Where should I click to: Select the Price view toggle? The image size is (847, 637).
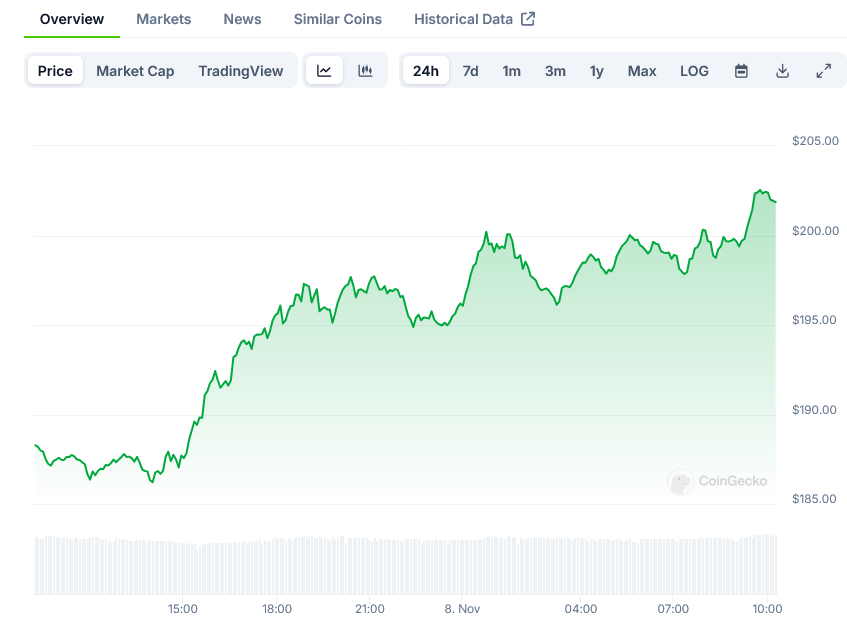[55, 71]
